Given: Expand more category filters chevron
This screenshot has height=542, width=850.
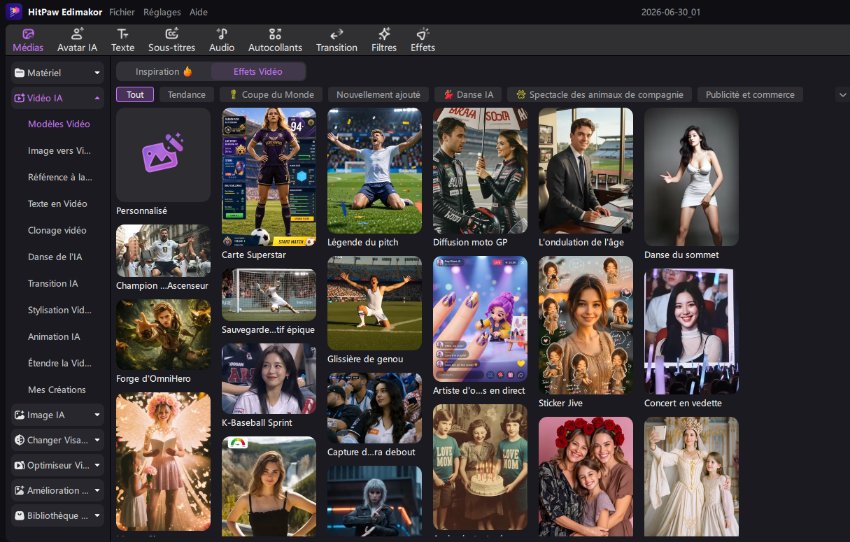Looking at the screenshot, I should click(x=842, y=95).
